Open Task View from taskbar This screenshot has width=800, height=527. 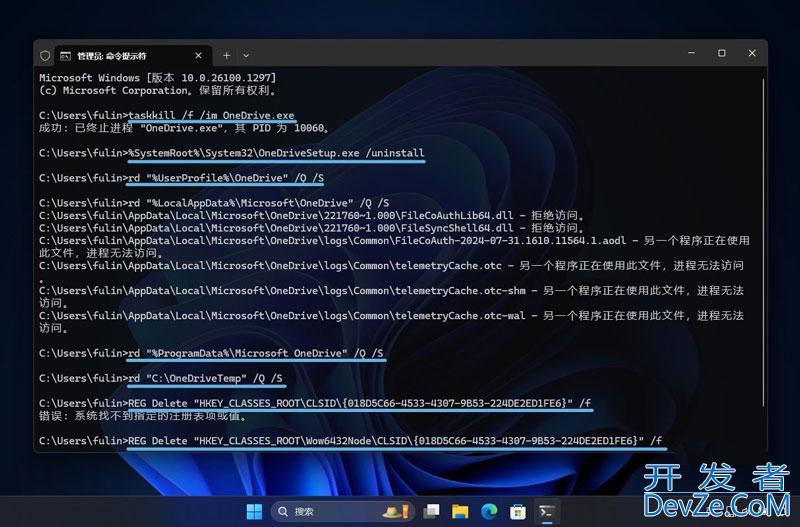432,511
